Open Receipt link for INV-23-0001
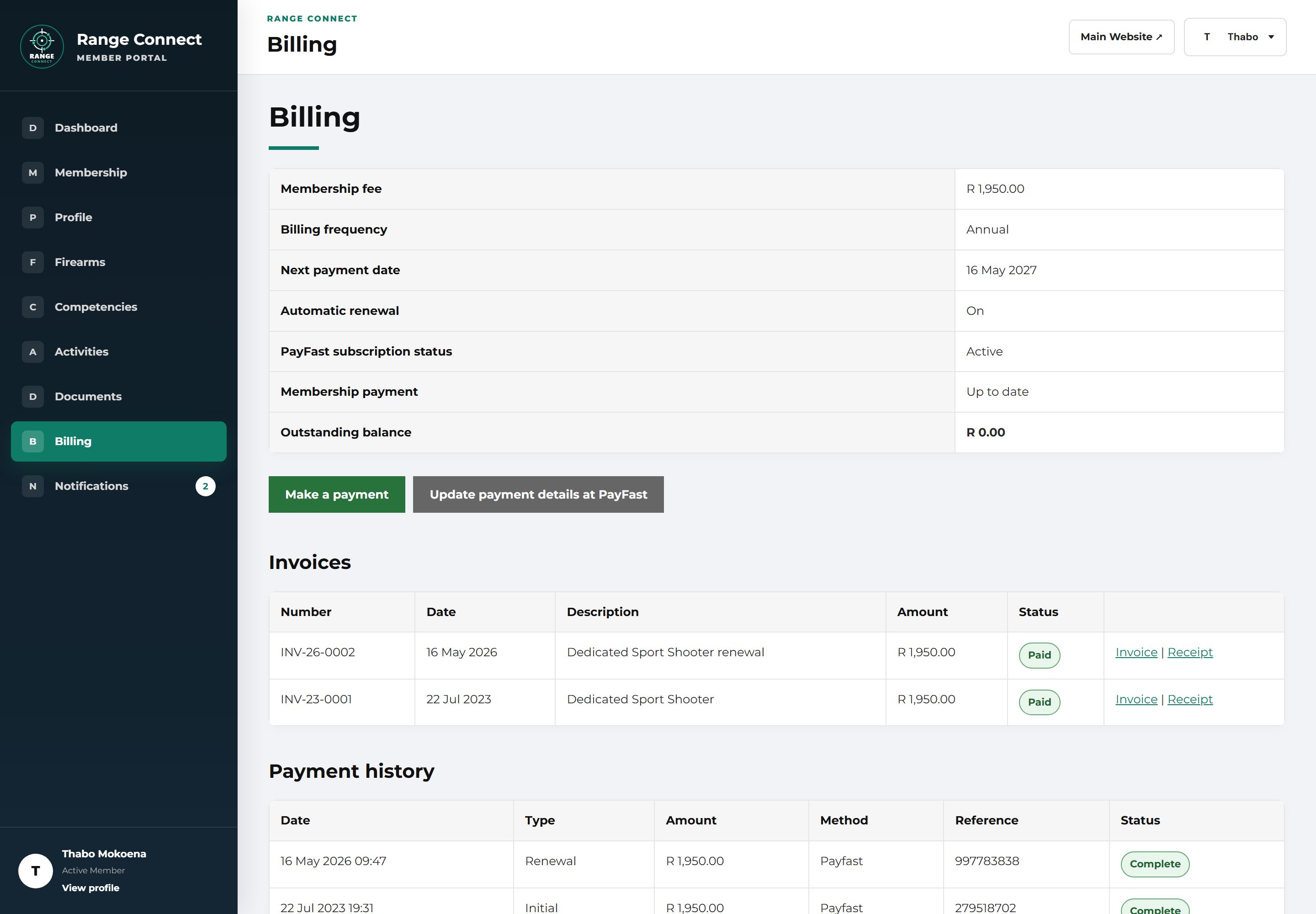 [x=1190, y=699]
